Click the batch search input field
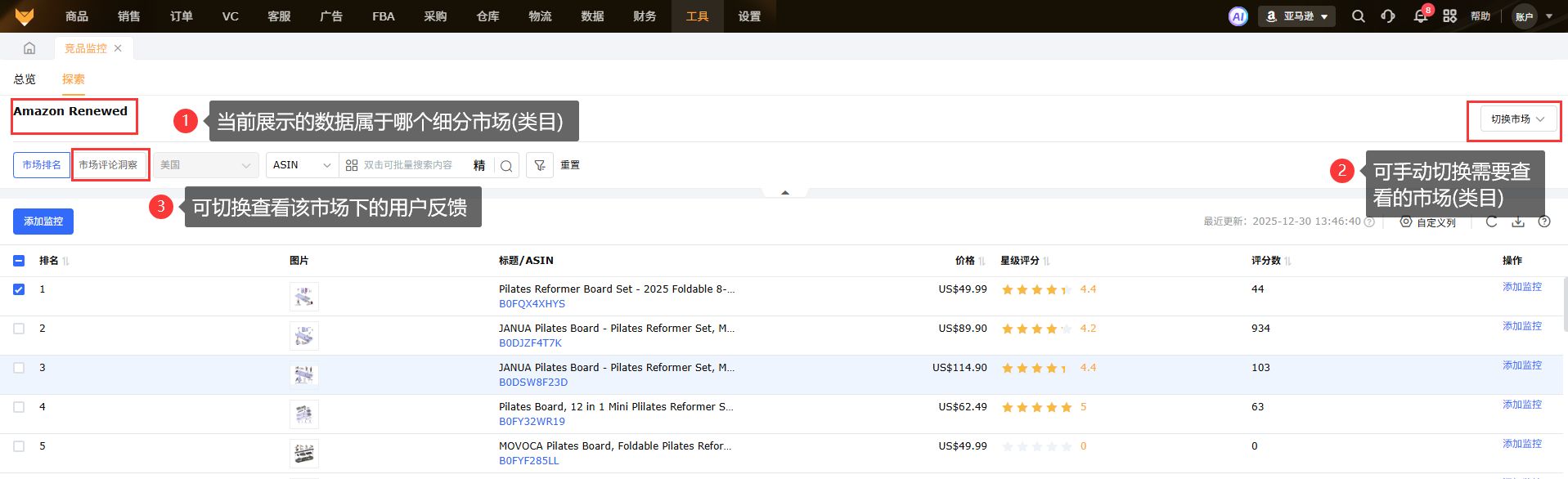This screenshot has height=479, width=1568. click(x=413, y=165)
